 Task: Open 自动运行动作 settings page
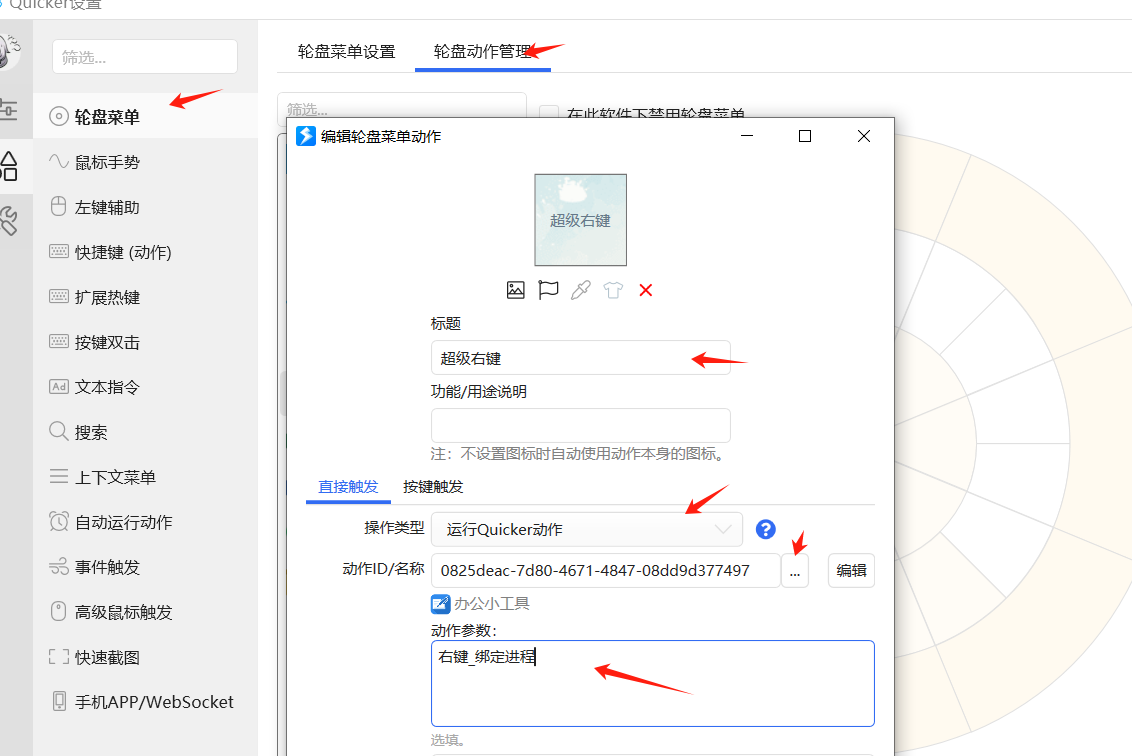point(145,522)
